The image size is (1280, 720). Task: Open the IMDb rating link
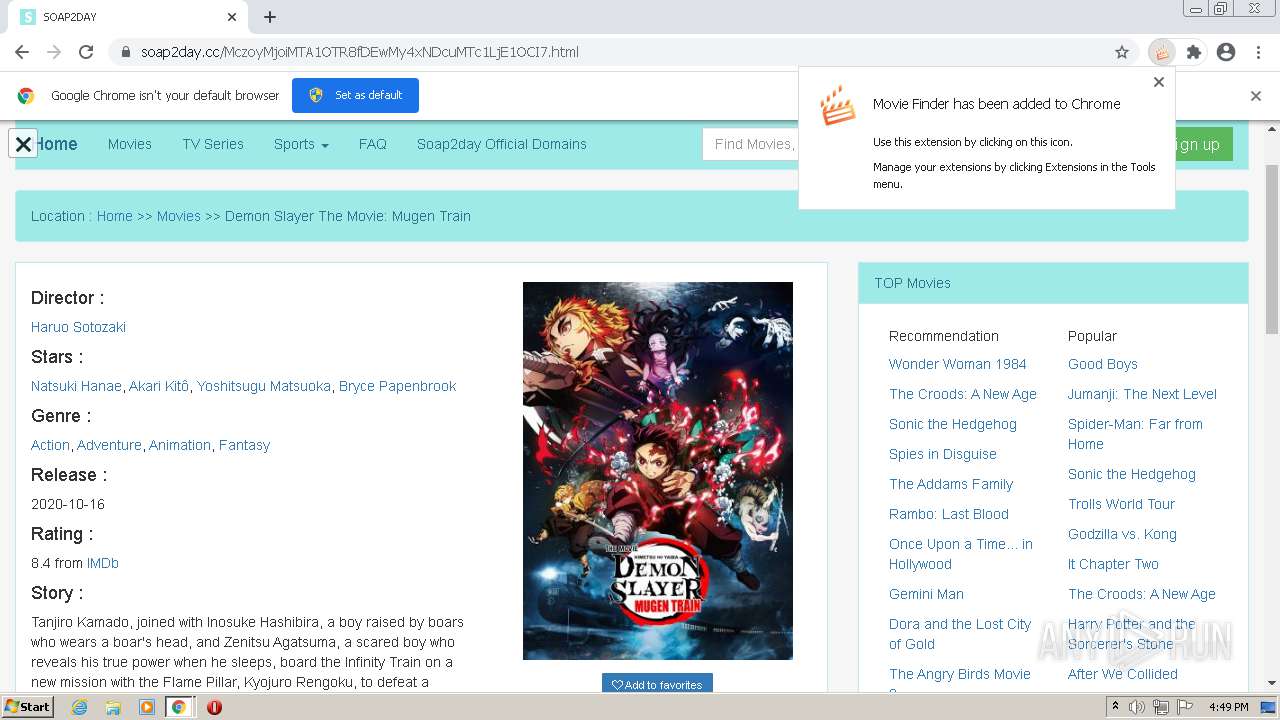click(103, 563)
